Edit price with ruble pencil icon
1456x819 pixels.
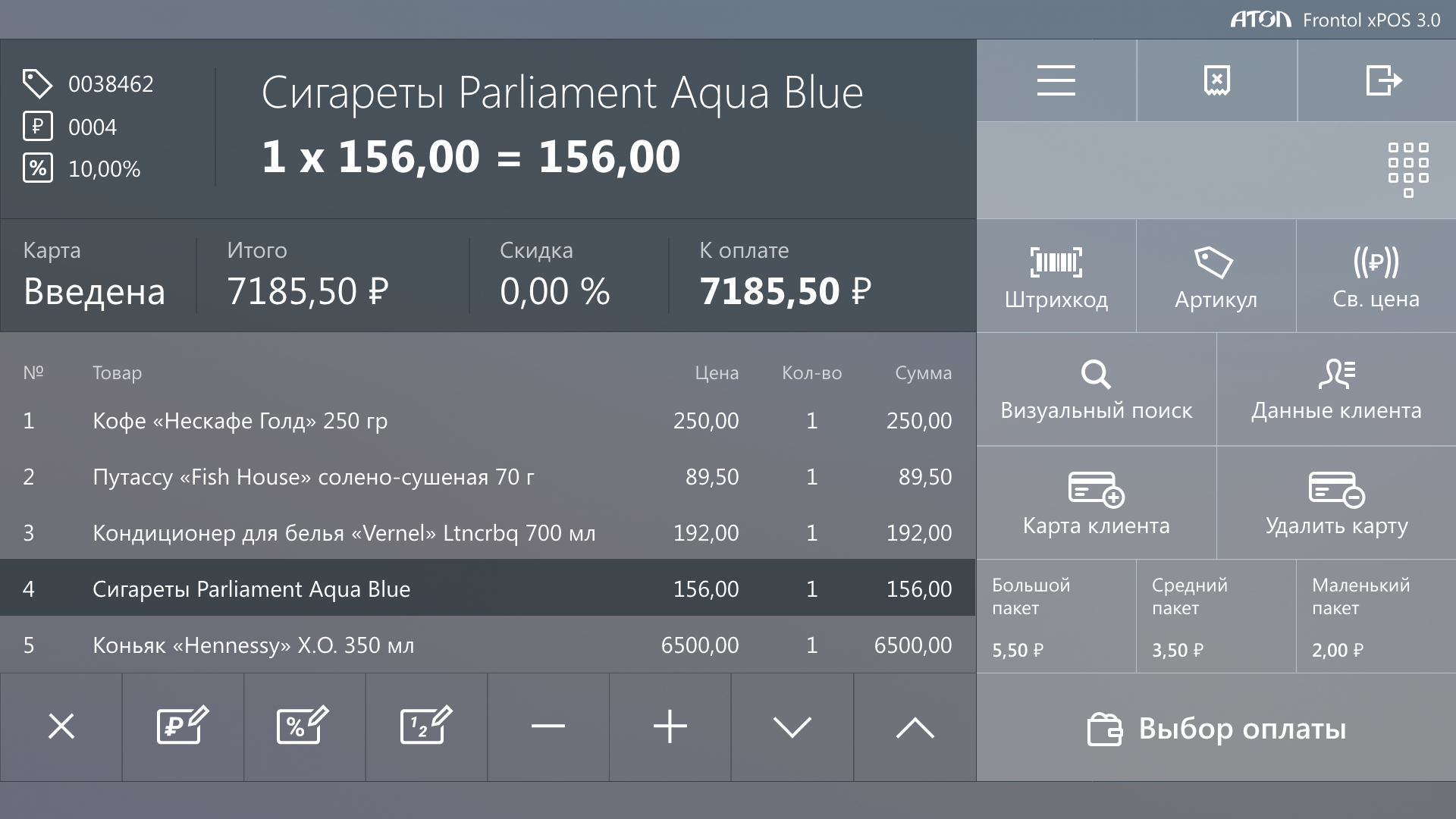pyautogui.click(x=183, y=726)
